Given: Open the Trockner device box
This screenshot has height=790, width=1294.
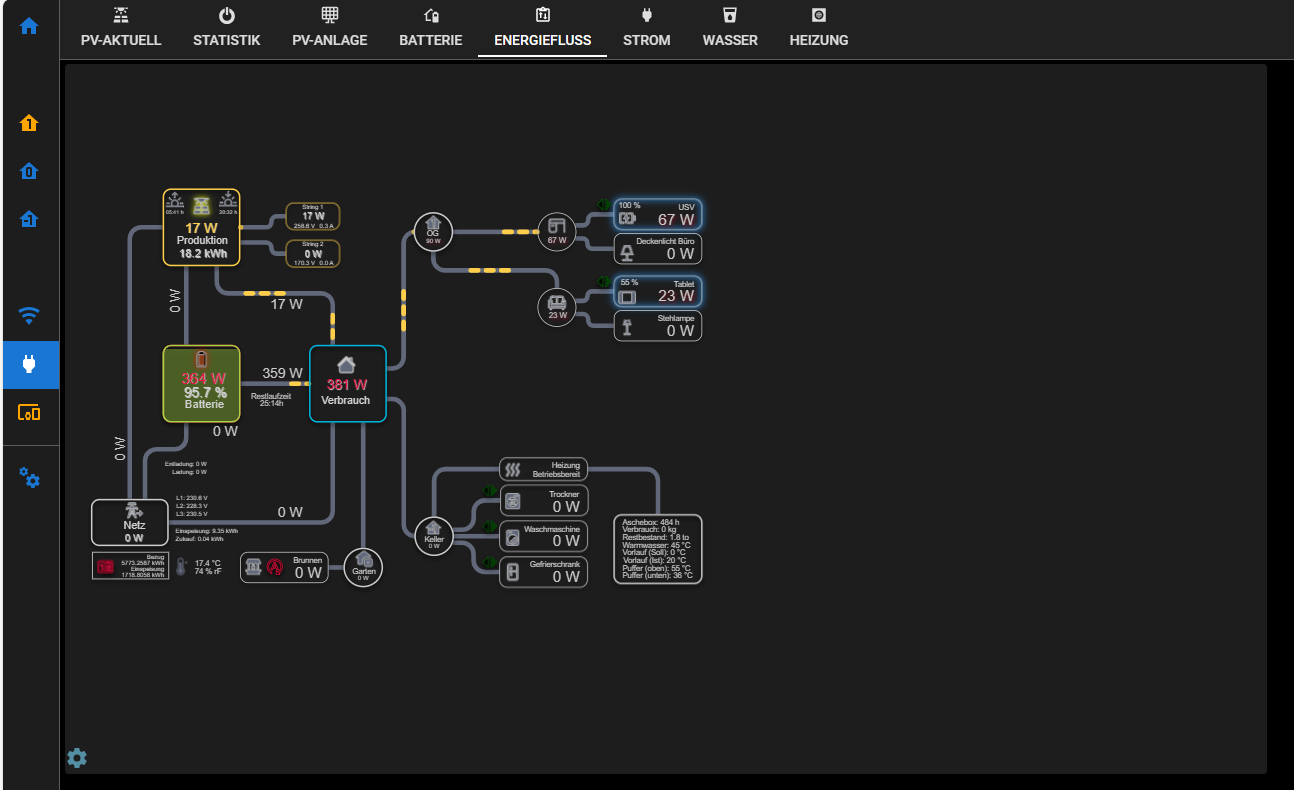Looking at the screenshot, I should click(544, 501).
